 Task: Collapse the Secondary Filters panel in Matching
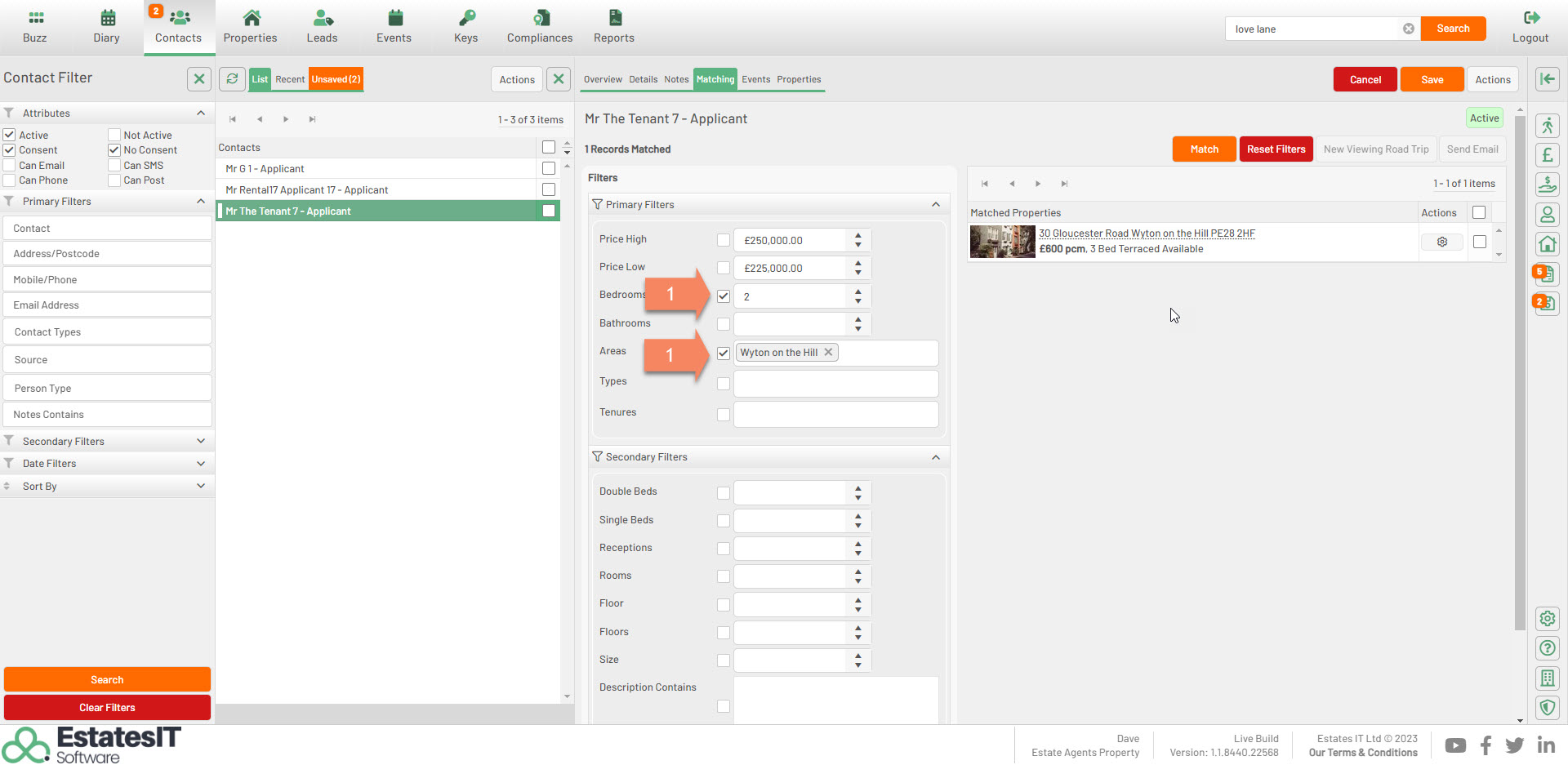[936, 457]
